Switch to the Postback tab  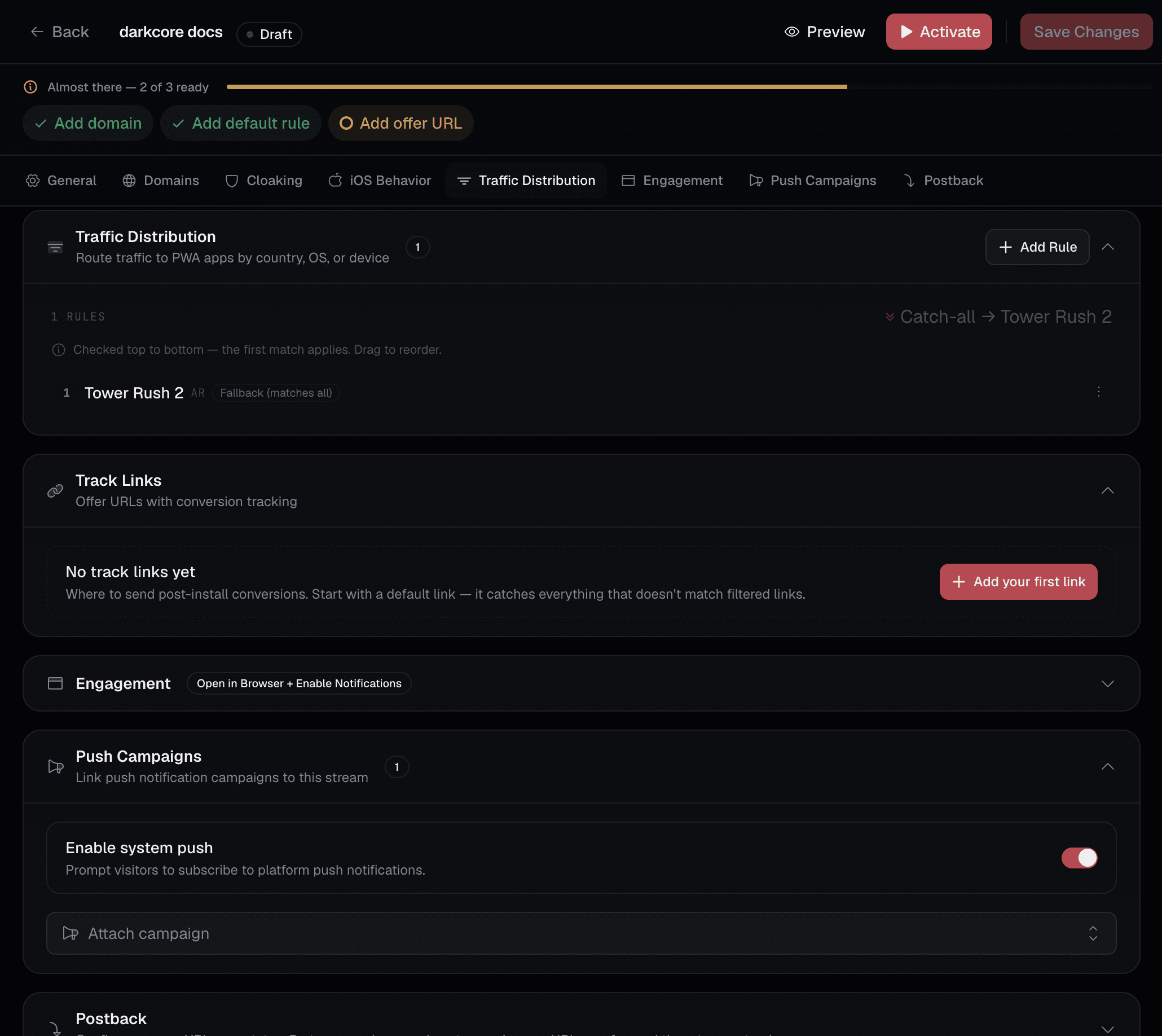(944, 181)
